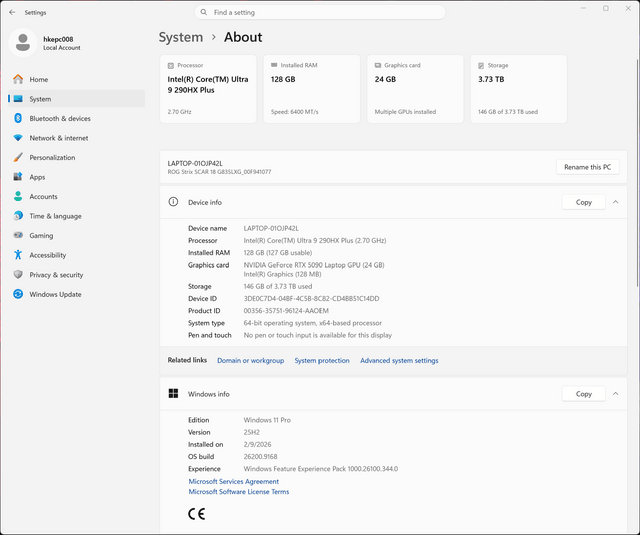Click the Windows logo beside Windows info
The image size is (640, 535).
click(173, 393)
